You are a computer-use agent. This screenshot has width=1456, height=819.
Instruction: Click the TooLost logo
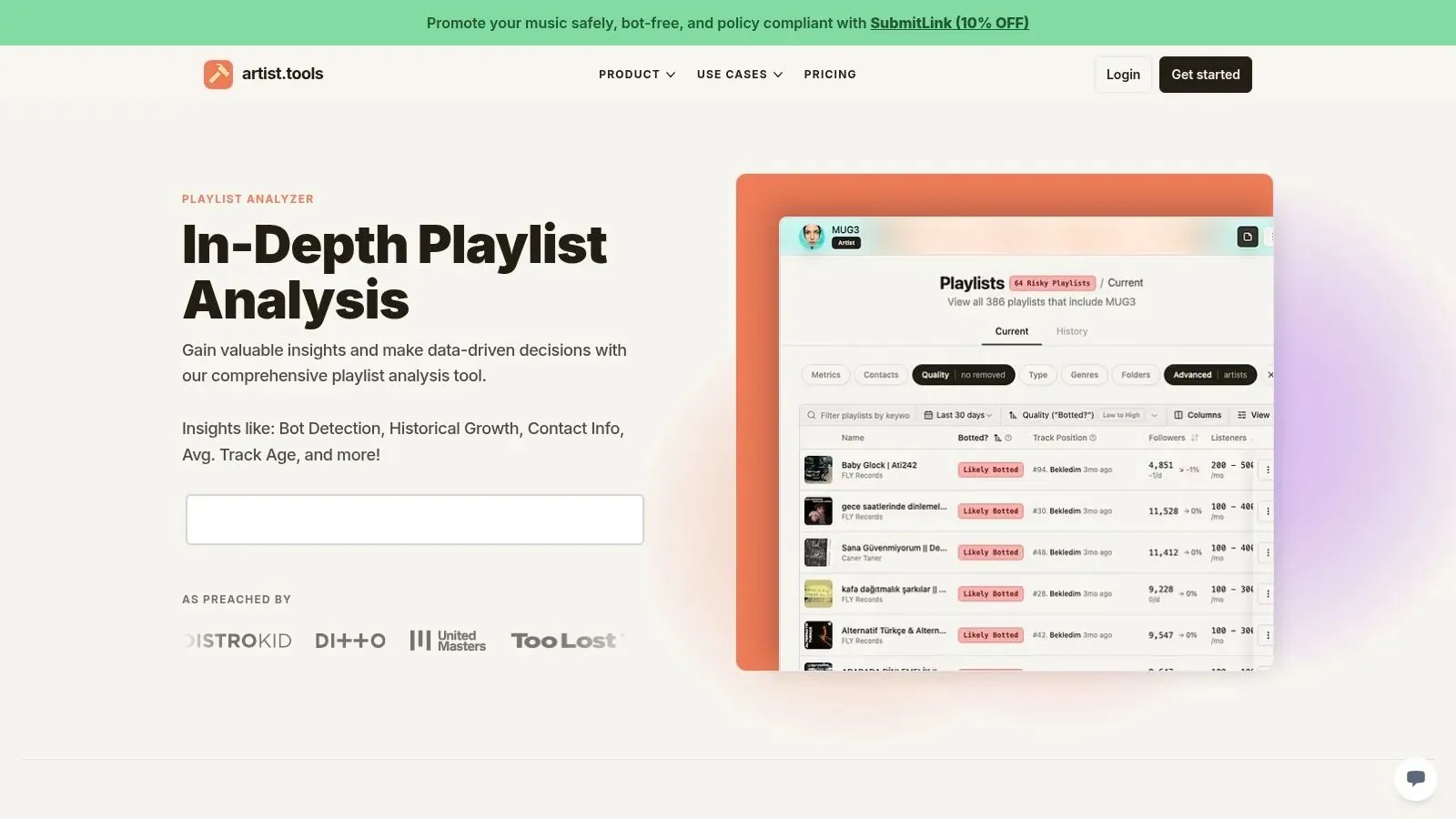[564, 641]
